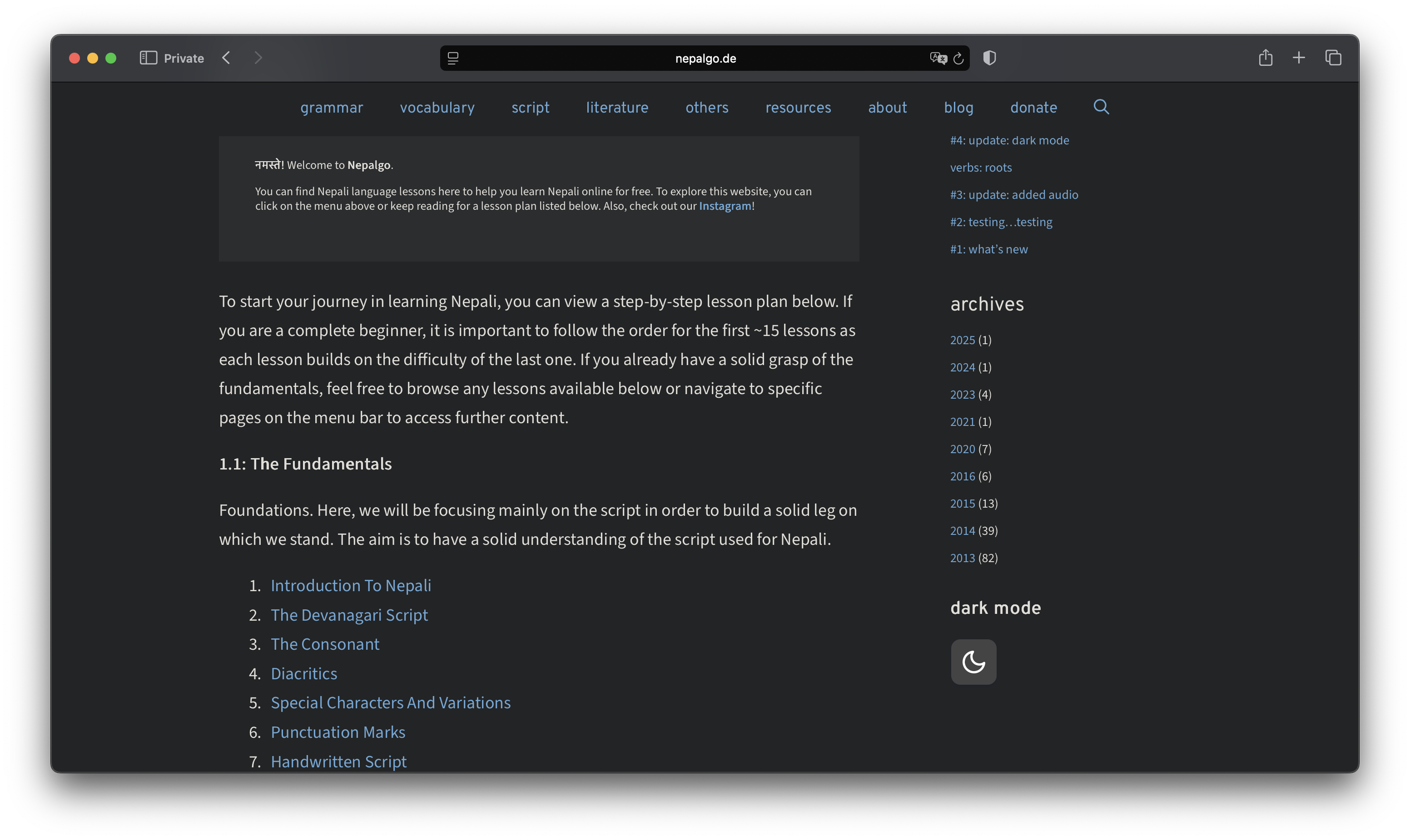The height and width of the screenshot is (840, 1410).
Task: Open the donate page
Action: click(x=1033, y=107)
